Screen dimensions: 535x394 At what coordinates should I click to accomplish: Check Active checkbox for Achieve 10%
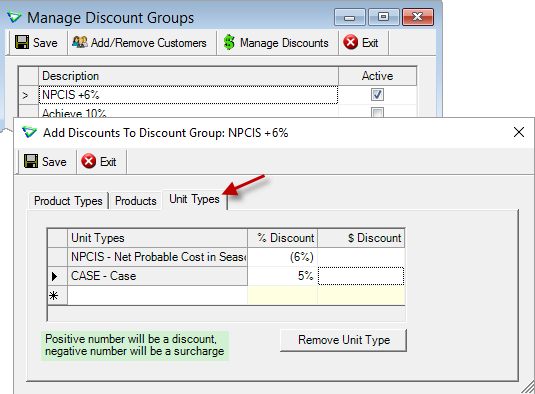[377, 112]
